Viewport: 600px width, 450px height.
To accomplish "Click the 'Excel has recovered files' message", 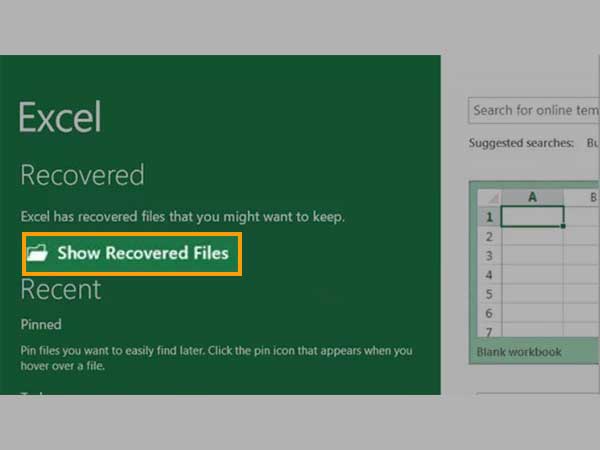I will (x=183, y=217).
